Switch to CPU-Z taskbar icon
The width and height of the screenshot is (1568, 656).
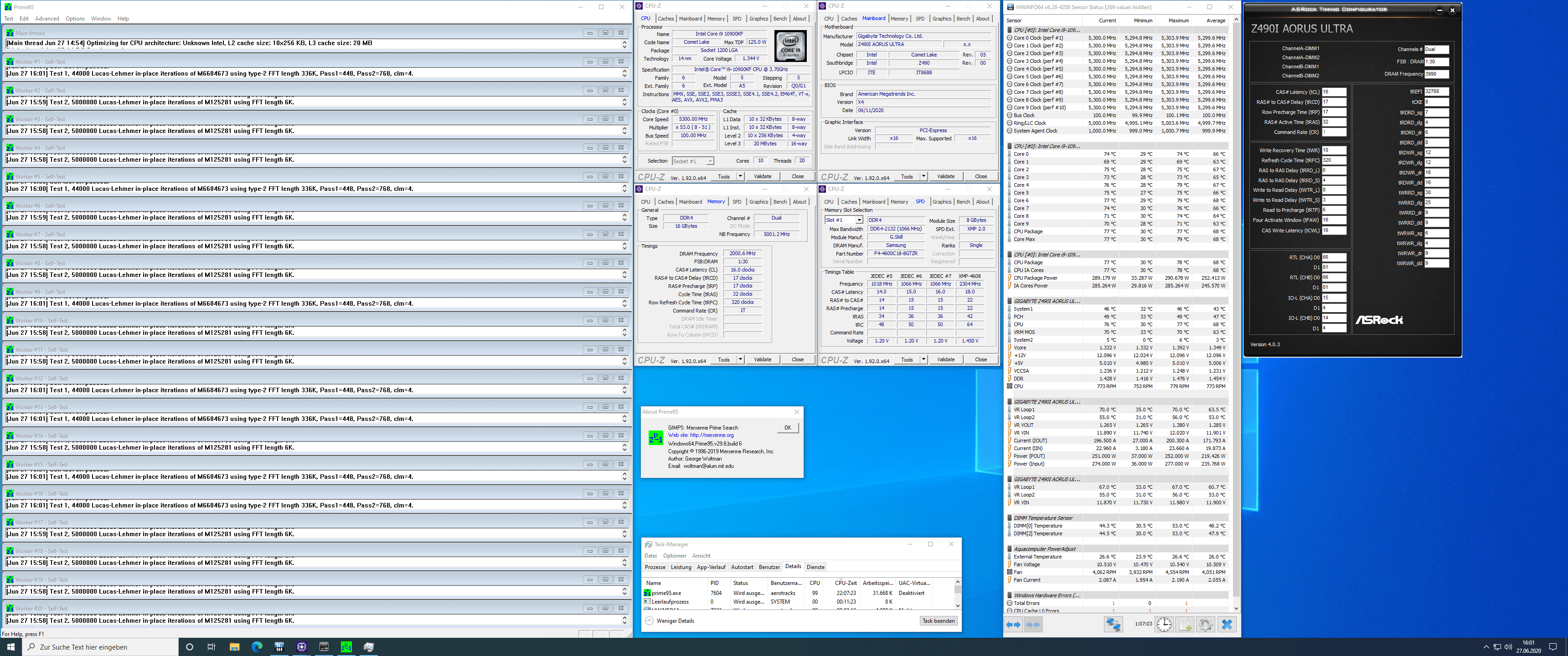(302, 647)
